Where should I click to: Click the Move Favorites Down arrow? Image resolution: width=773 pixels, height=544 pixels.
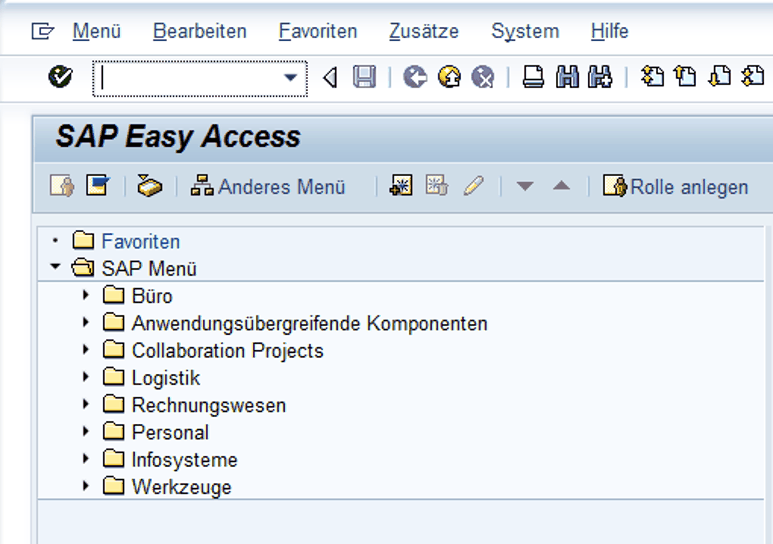pyautogui.click(x=525, y=186)
